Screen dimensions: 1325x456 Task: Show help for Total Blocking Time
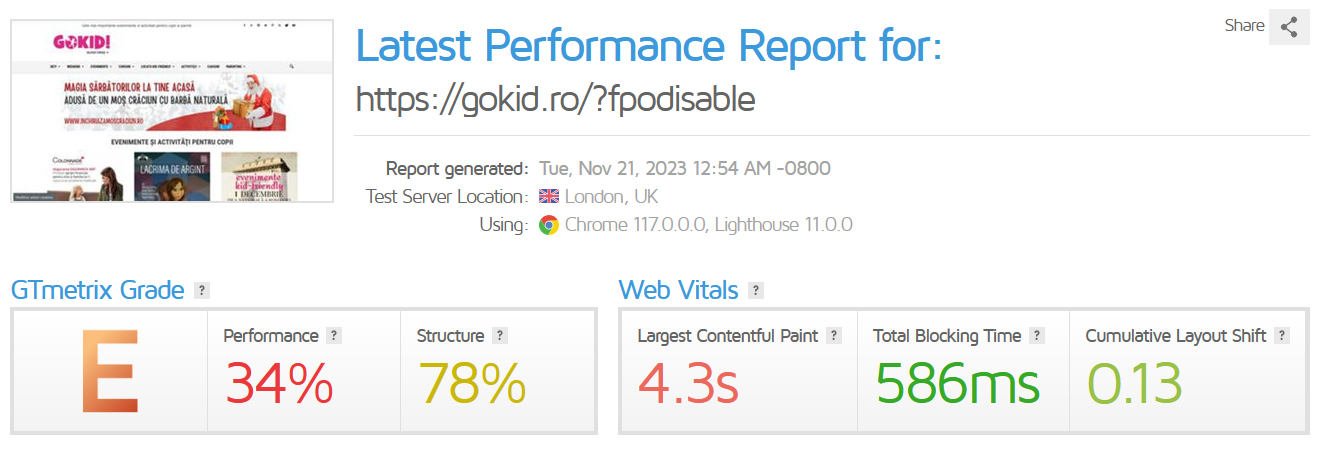(1037, 336)
